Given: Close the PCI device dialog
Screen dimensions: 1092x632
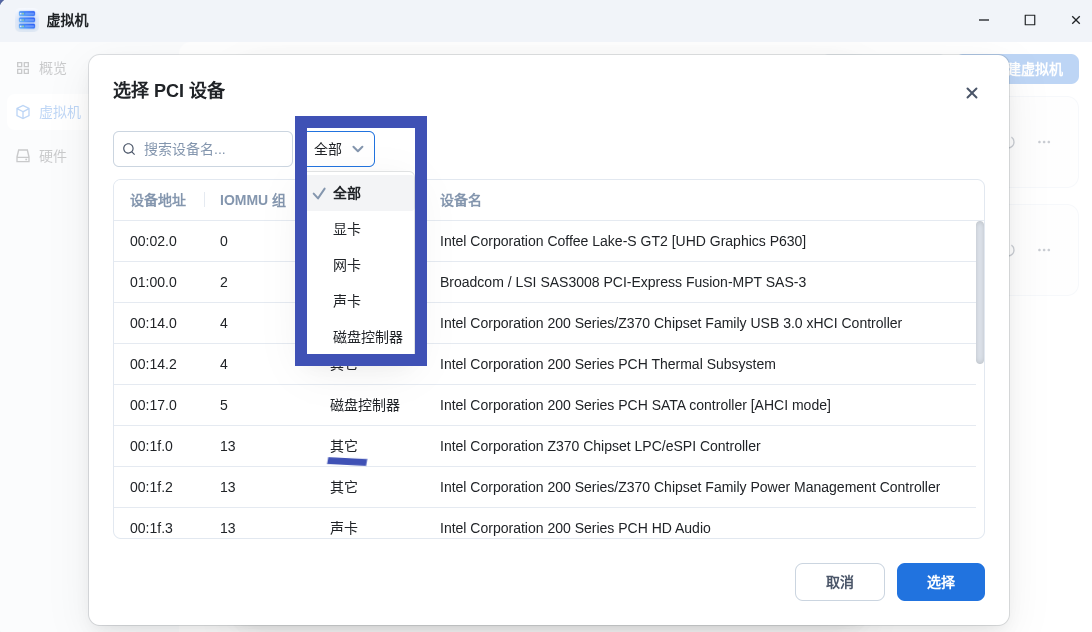Looking at the screenshot, I should point(971,93).
